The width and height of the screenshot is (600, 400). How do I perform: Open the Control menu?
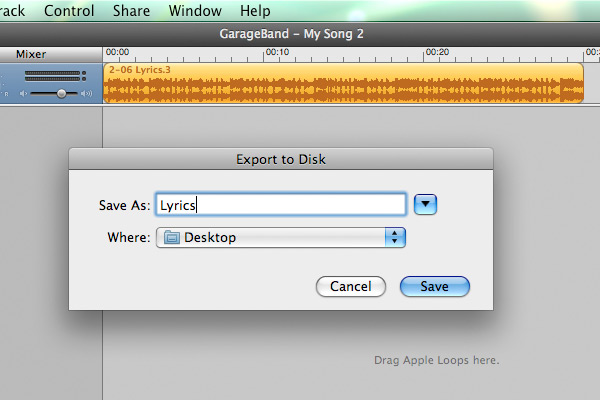70,11
